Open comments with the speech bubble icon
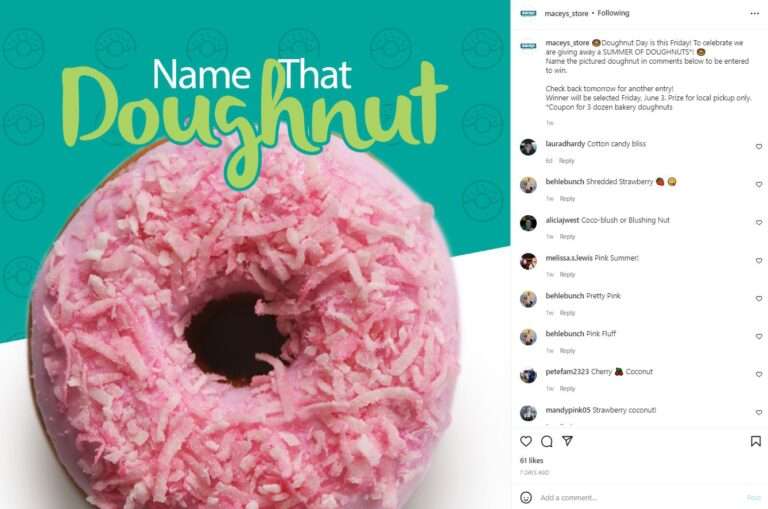This screenshot has width=768, height=509. 547,441
